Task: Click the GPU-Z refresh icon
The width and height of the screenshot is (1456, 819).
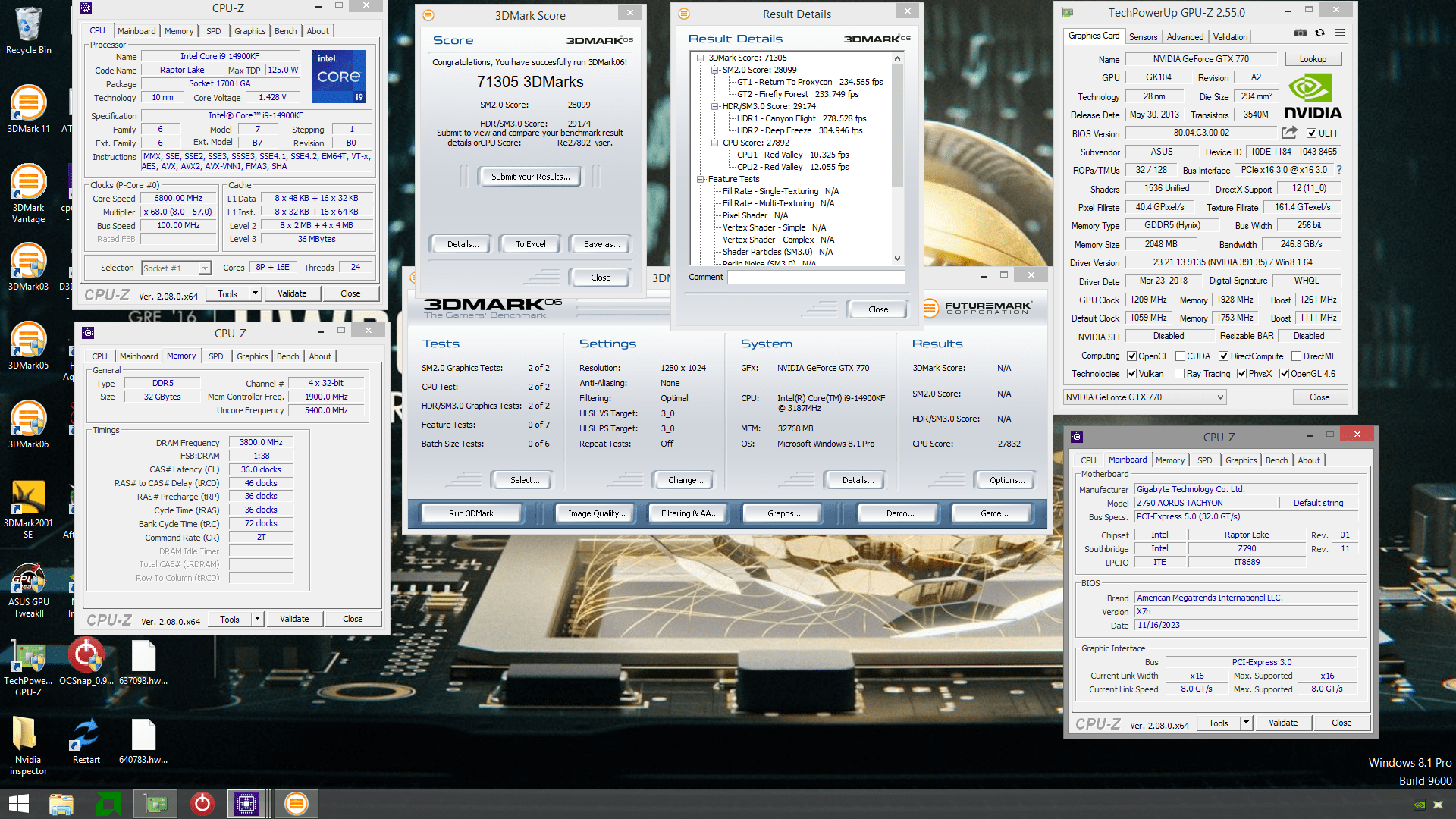Action: click(1320, 33)
